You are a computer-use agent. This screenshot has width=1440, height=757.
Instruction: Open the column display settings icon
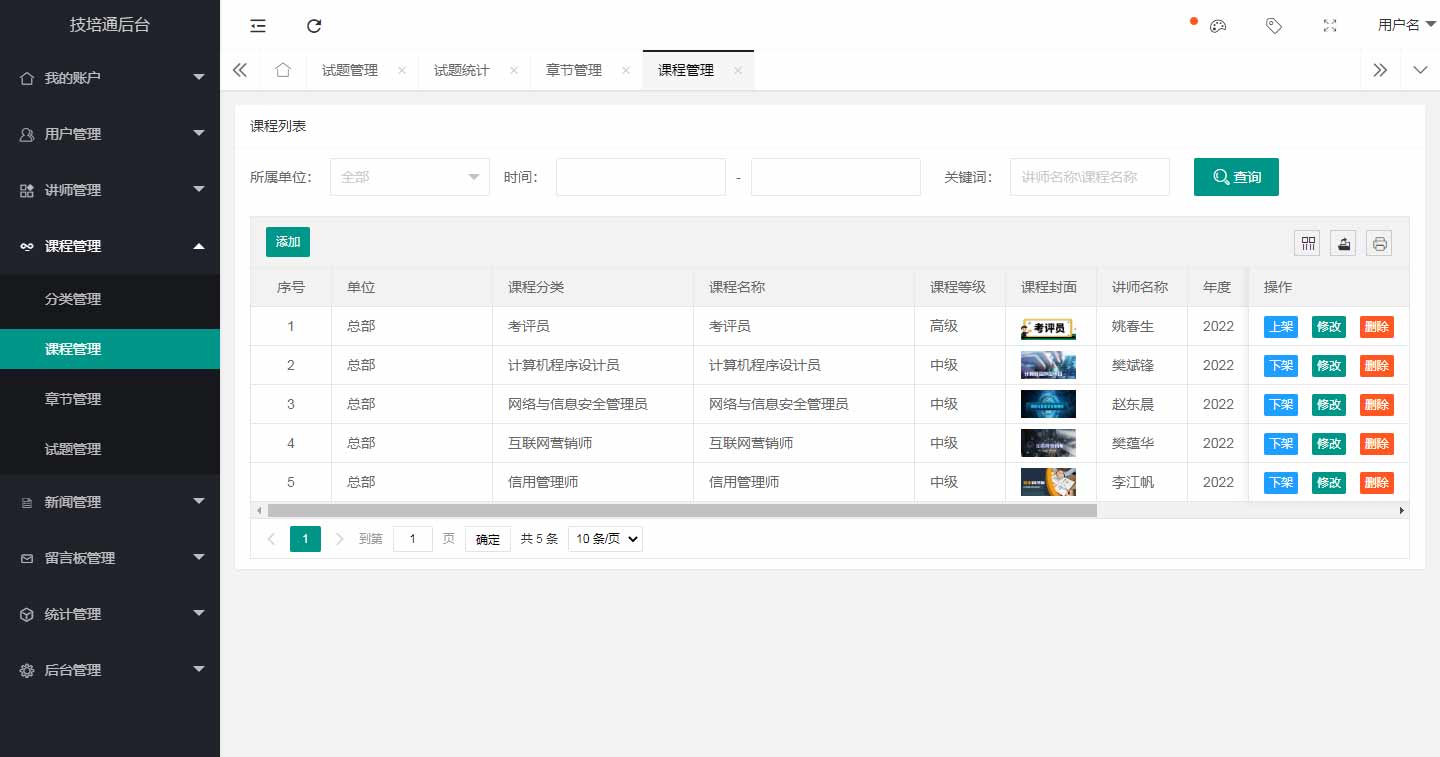(x=1307, y=242)
